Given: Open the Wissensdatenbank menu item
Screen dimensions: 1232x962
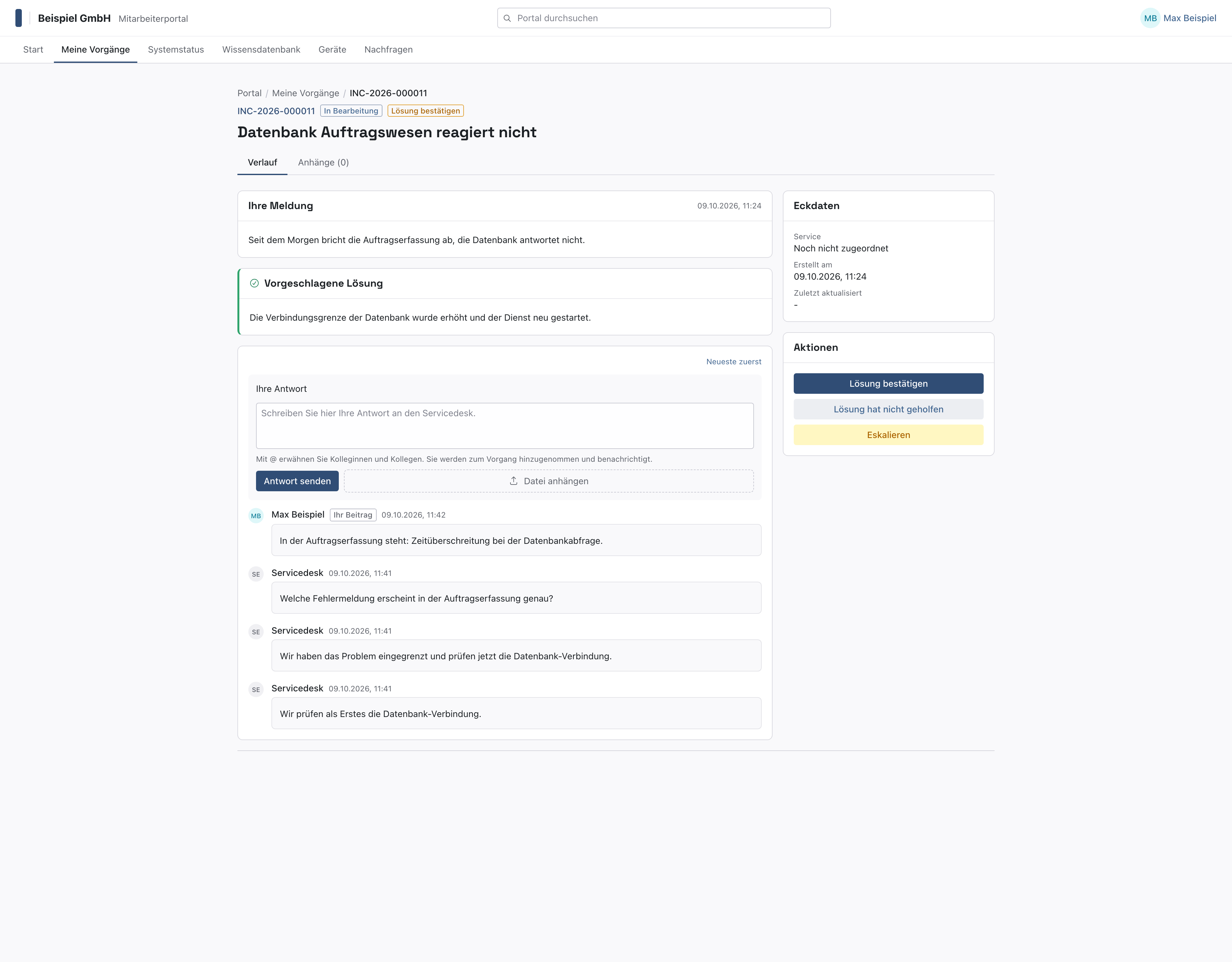Looking at the screenshot, I should pos(261,50).
